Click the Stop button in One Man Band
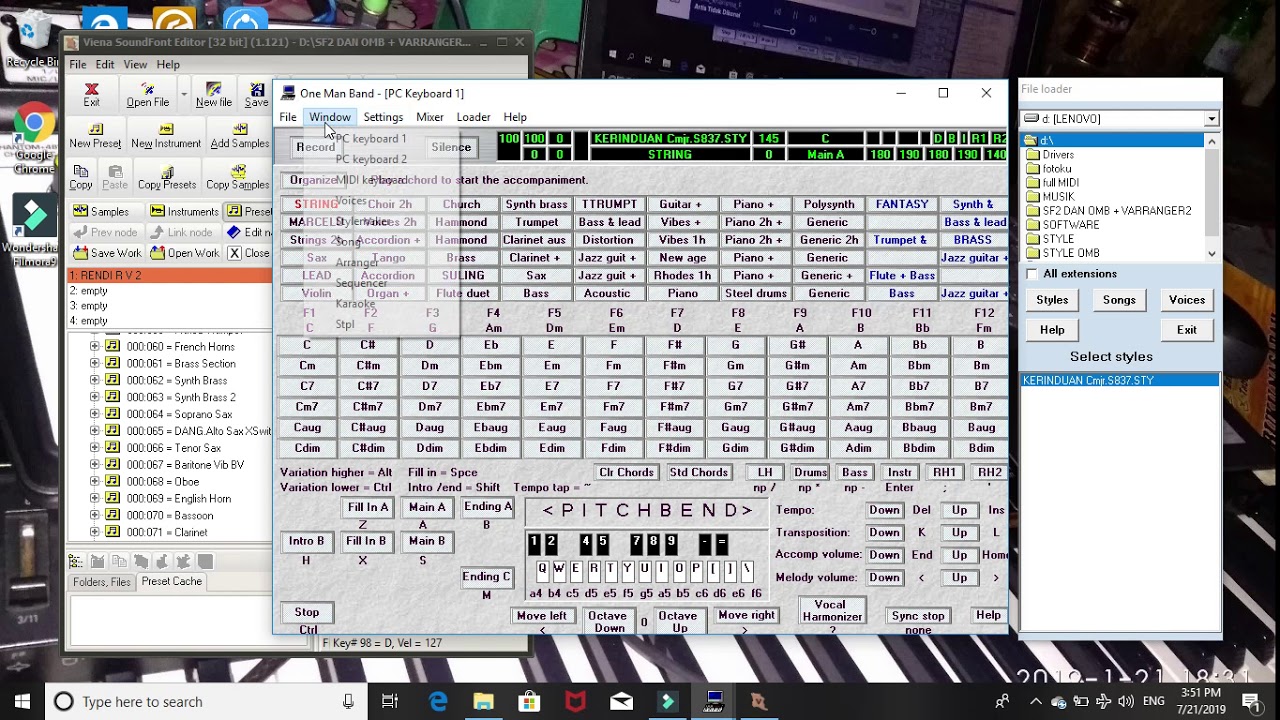The height and width of the screenshot is (720, 1280). click(307, 612)
